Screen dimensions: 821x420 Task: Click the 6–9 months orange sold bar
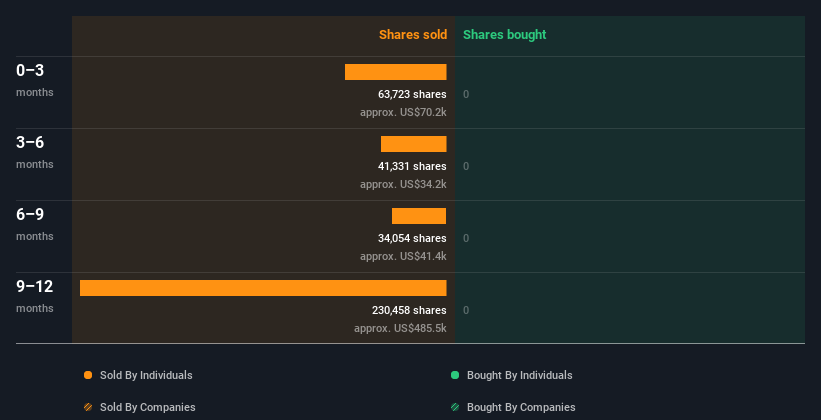coord(419,216)
